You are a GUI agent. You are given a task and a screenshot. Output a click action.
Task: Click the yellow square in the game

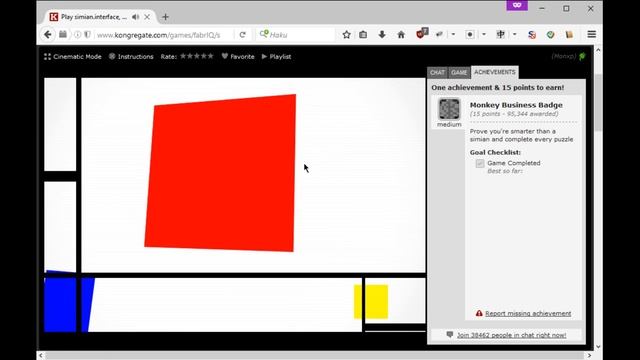pyautogui.click(x=371, y=302)
